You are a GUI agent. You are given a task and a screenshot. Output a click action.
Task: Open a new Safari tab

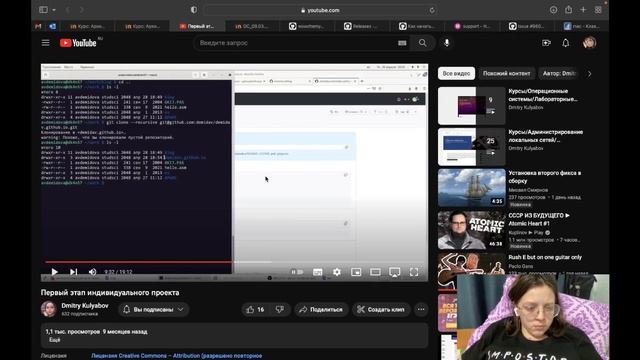coord(583,10)
